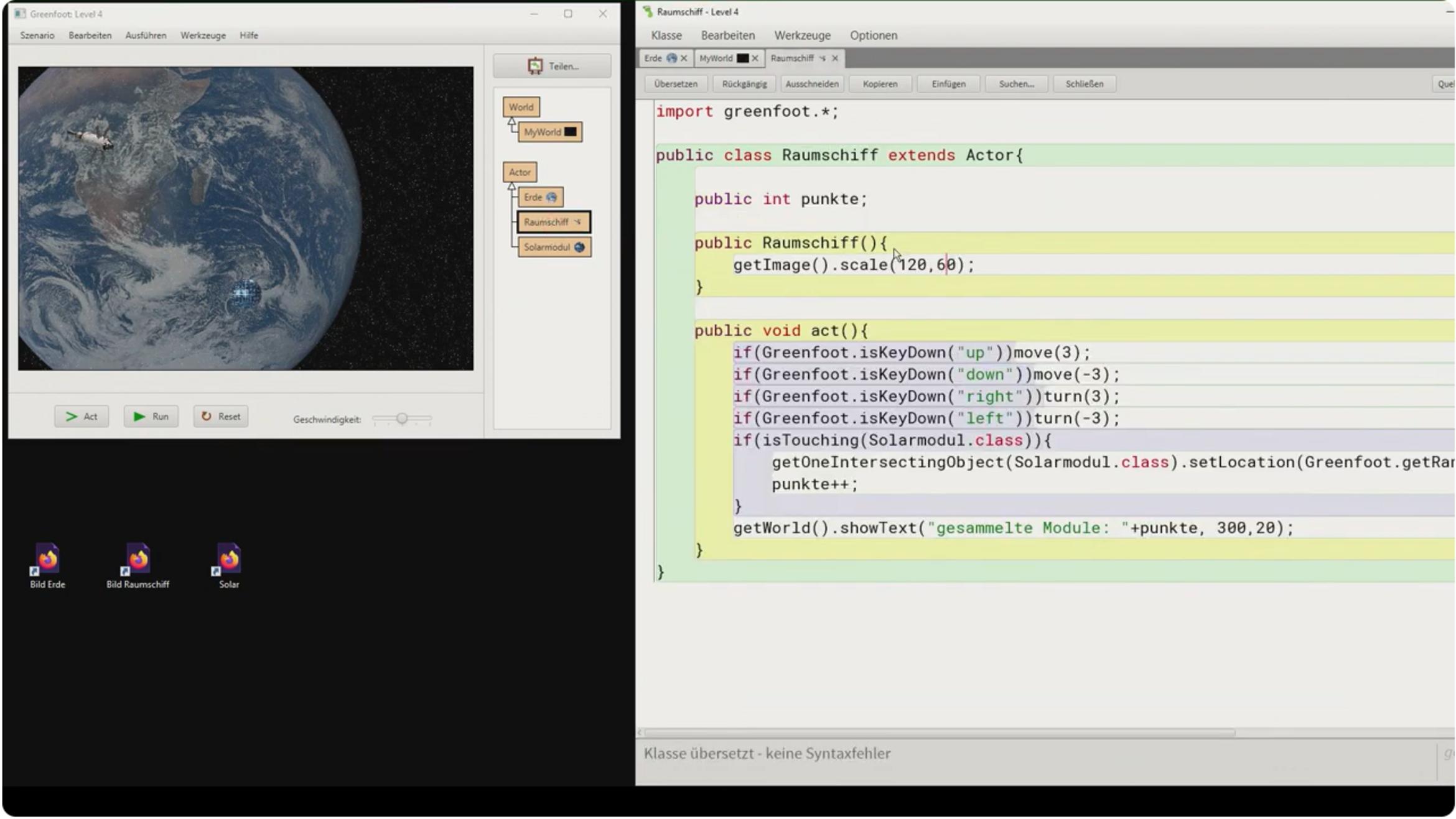Viewport: 1456px width, 819px height.
Task: Click the Suchen... button
Action: pyautogui.click(x=1015, y=84)
